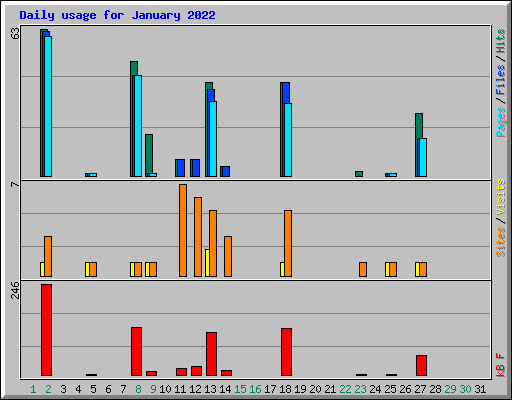The image size is (512, 400).
Task: Click day label "19" on the x-axis
Action: pyautogui.click(x=300, y=389)
